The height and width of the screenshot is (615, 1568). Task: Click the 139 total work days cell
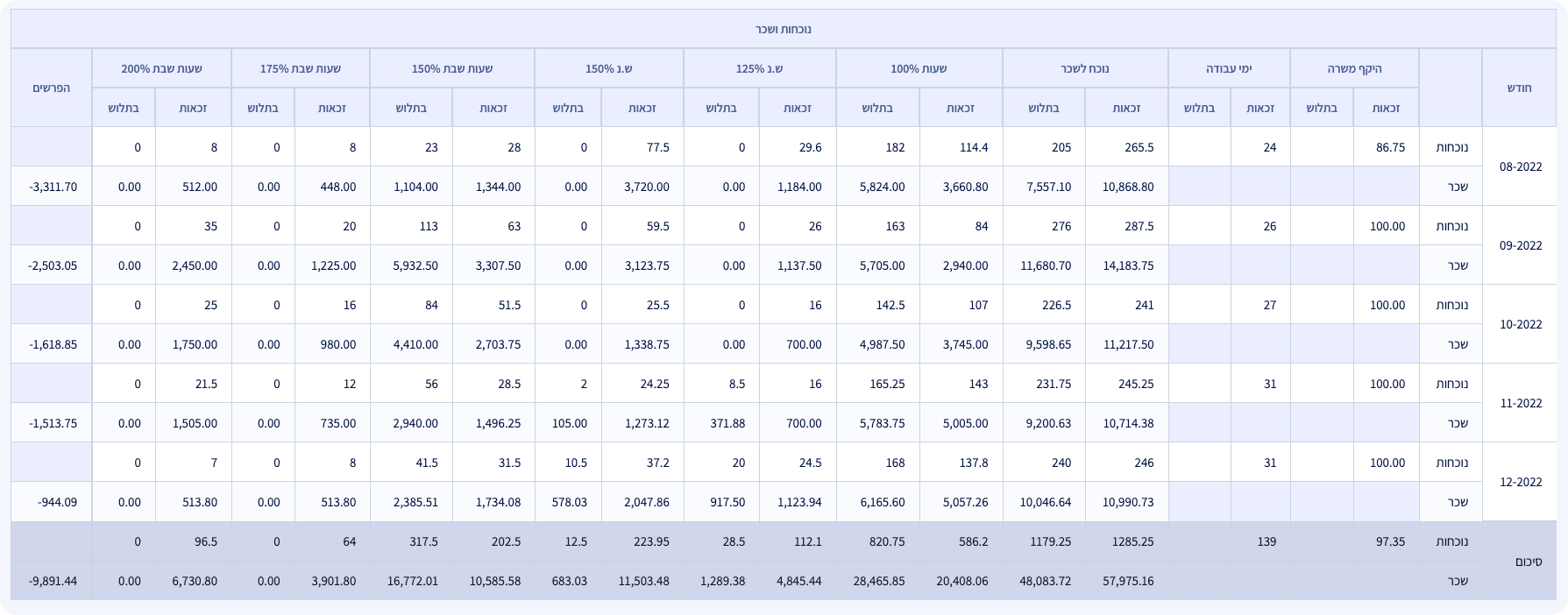pos(1266,541)
